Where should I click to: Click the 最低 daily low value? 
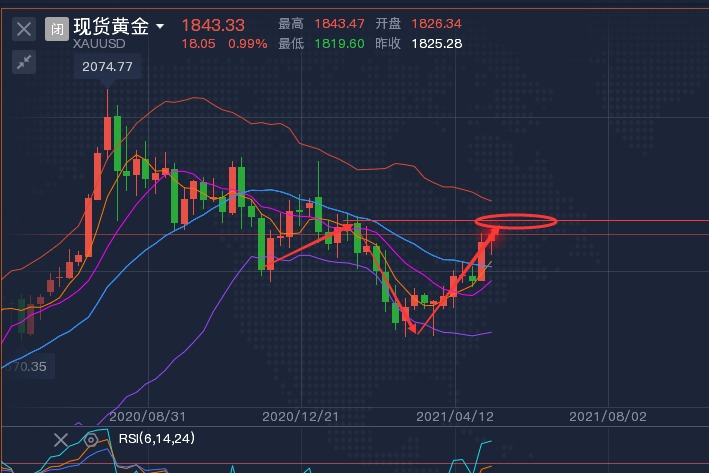click(339, 44)
